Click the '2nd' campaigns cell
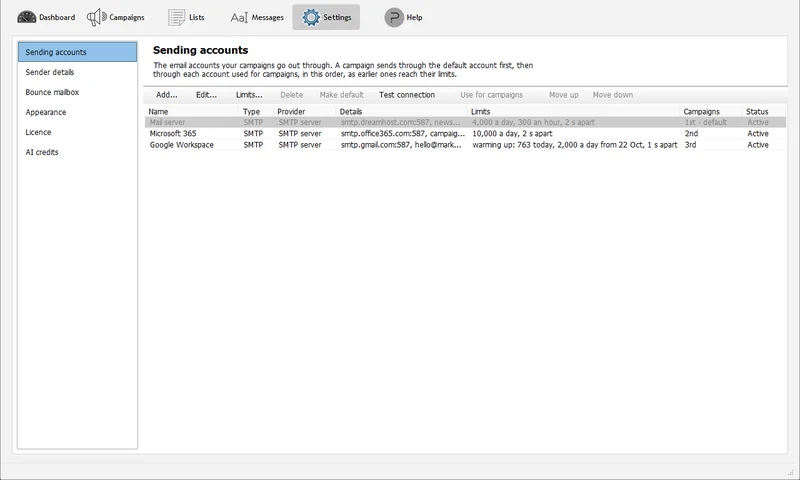This screenshot has height=480, width=800. pyautogui.click(x=691, y=134)
